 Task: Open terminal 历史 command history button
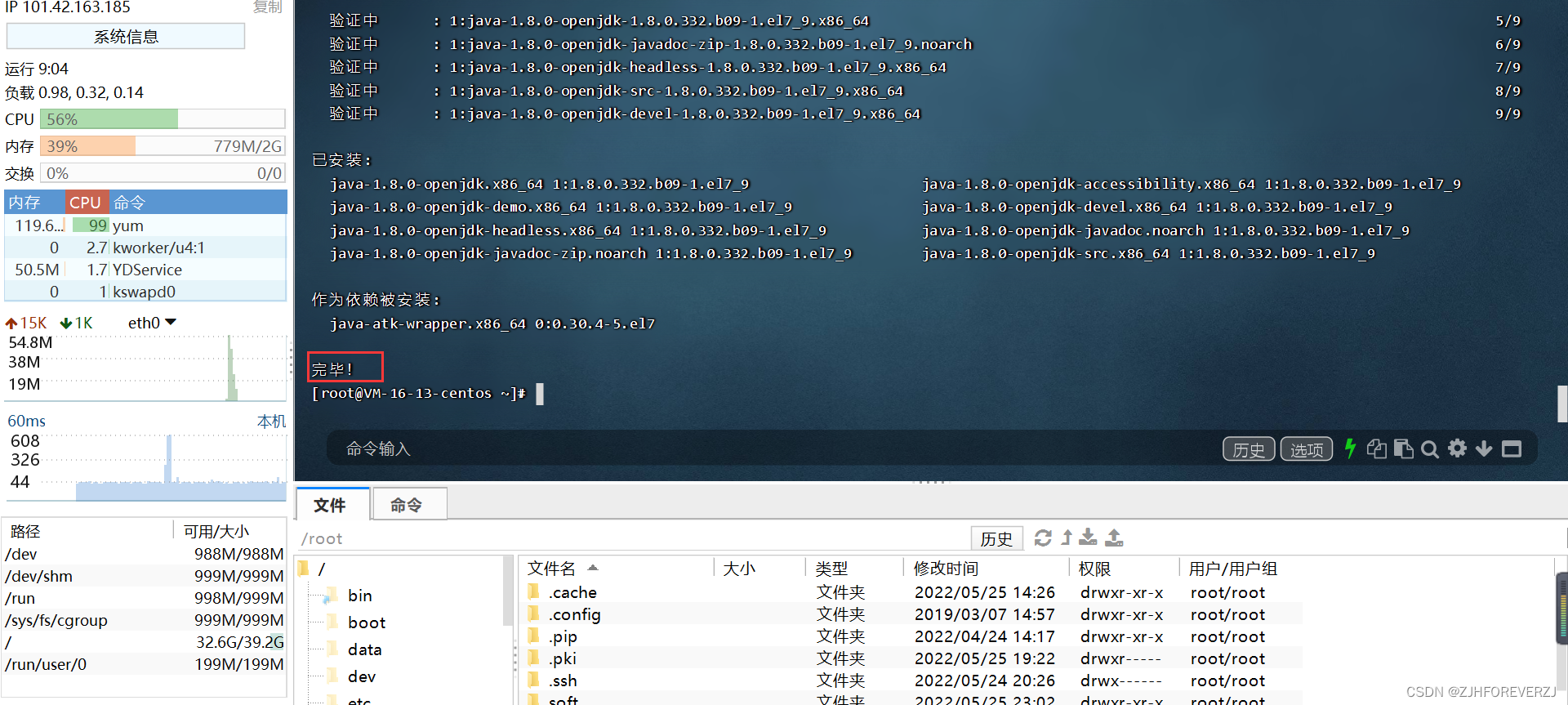point(1249,449)
